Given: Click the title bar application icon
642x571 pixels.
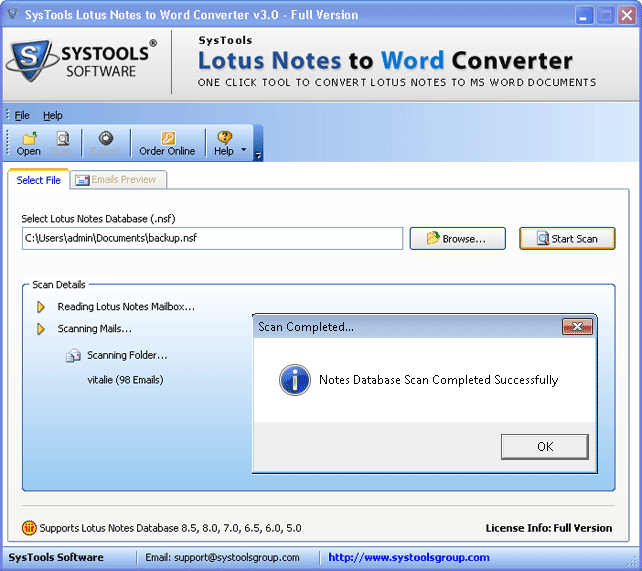Looking at the screenshot, I should (13, 14).
